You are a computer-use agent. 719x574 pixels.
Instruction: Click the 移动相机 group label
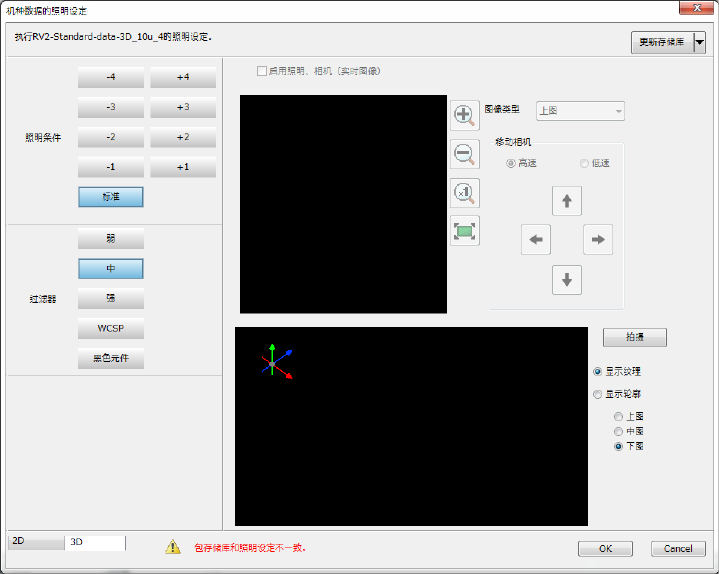click(513, 142)
